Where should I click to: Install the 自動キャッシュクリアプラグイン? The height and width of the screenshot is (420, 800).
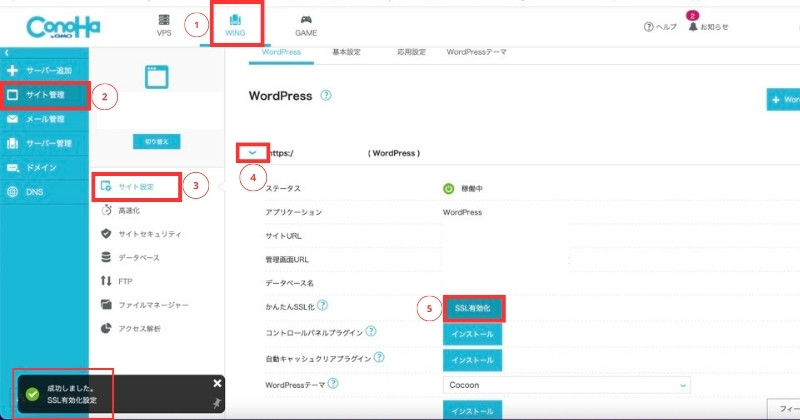tap(472, 360)
